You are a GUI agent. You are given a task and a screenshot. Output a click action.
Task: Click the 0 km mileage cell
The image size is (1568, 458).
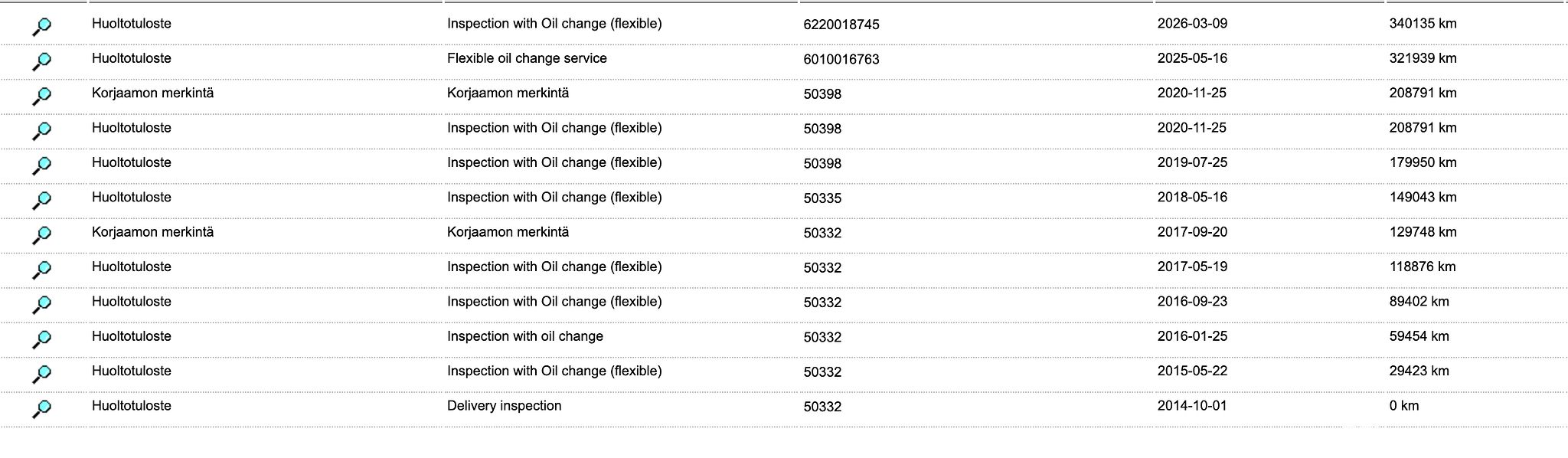pos(1403,406)
